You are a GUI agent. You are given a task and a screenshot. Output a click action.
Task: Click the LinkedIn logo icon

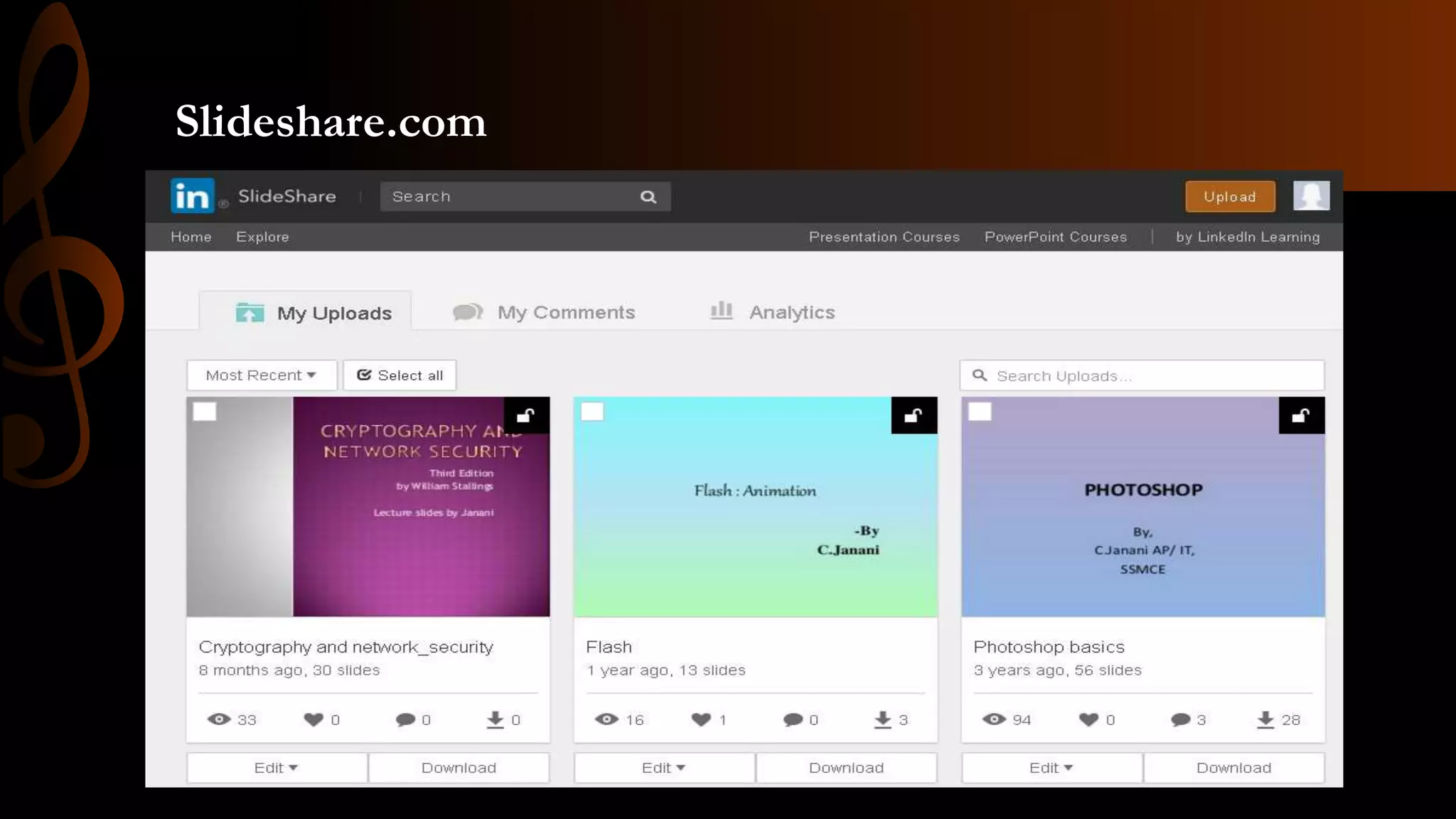pyautogui.click(x=192, y=196)
